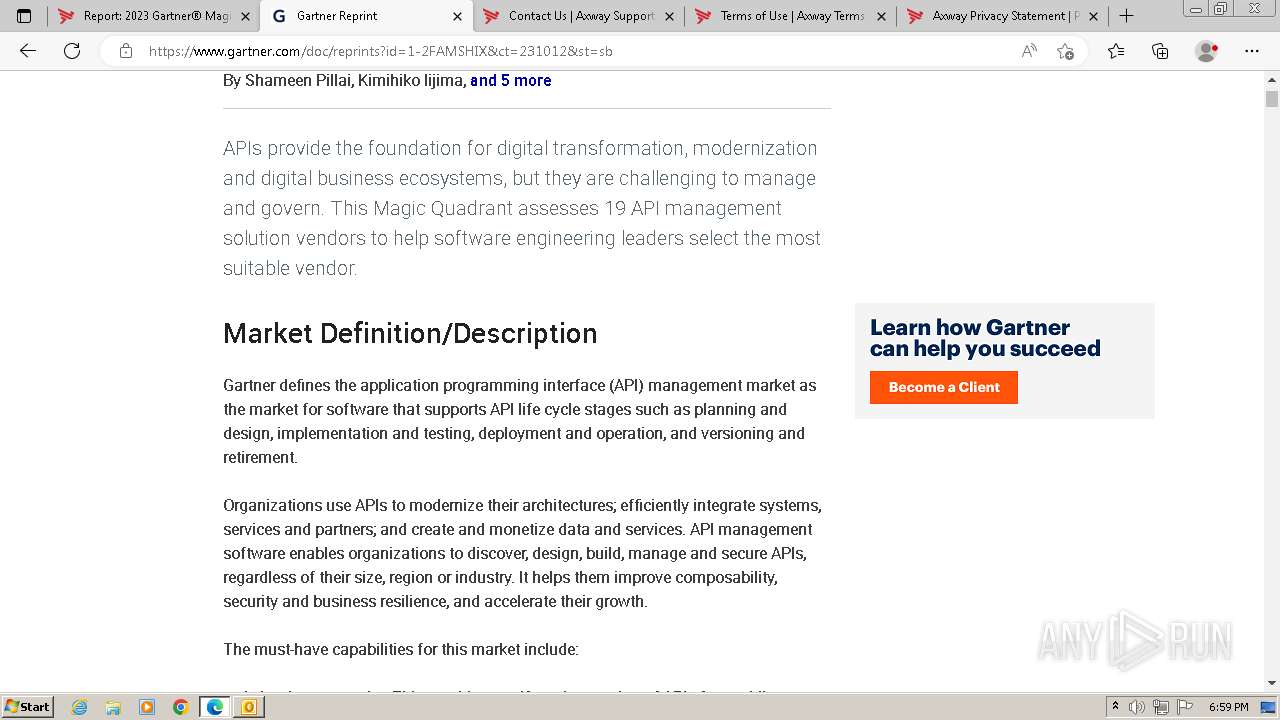Open the media player taskbar icon
The height and width of the screenshot is (720, 1280).
point(147,707)
